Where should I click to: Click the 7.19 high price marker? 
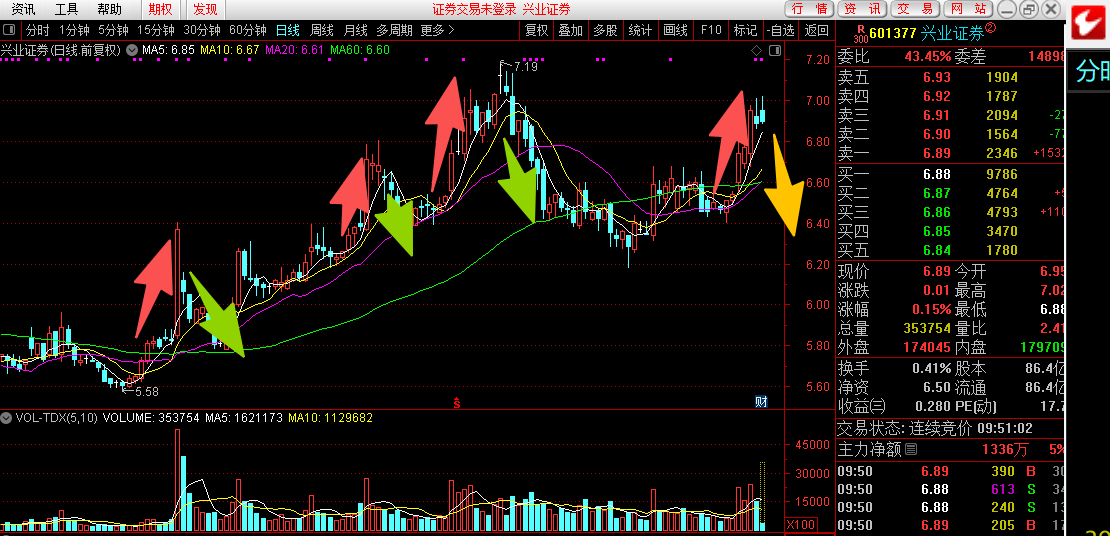point(526,67)
